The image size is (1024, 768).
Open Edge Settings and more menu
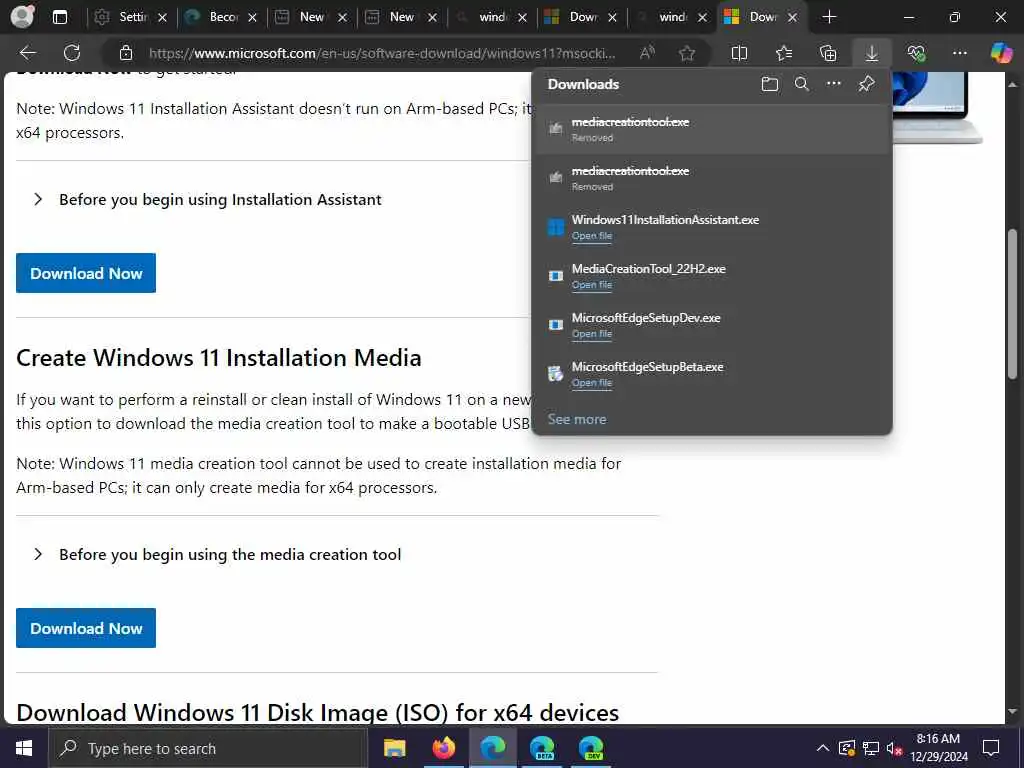959,53
